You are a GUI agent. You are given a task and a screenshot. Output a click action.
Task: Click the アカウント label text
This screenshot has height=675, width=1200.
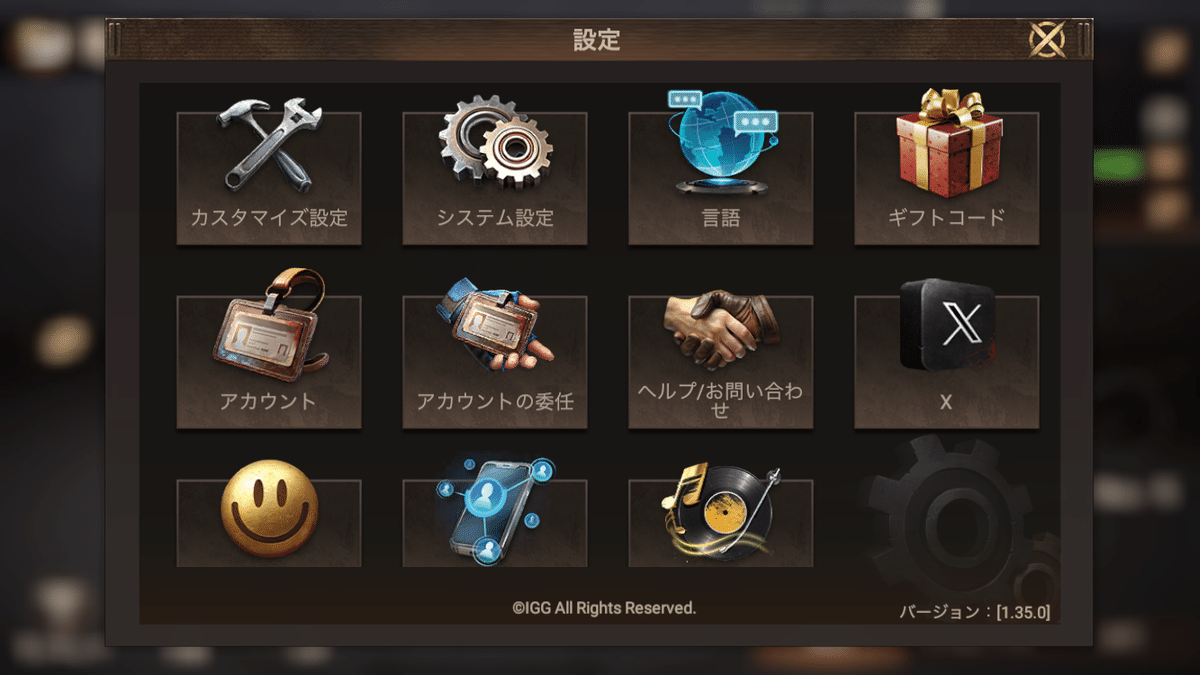(x=268, y=402)
